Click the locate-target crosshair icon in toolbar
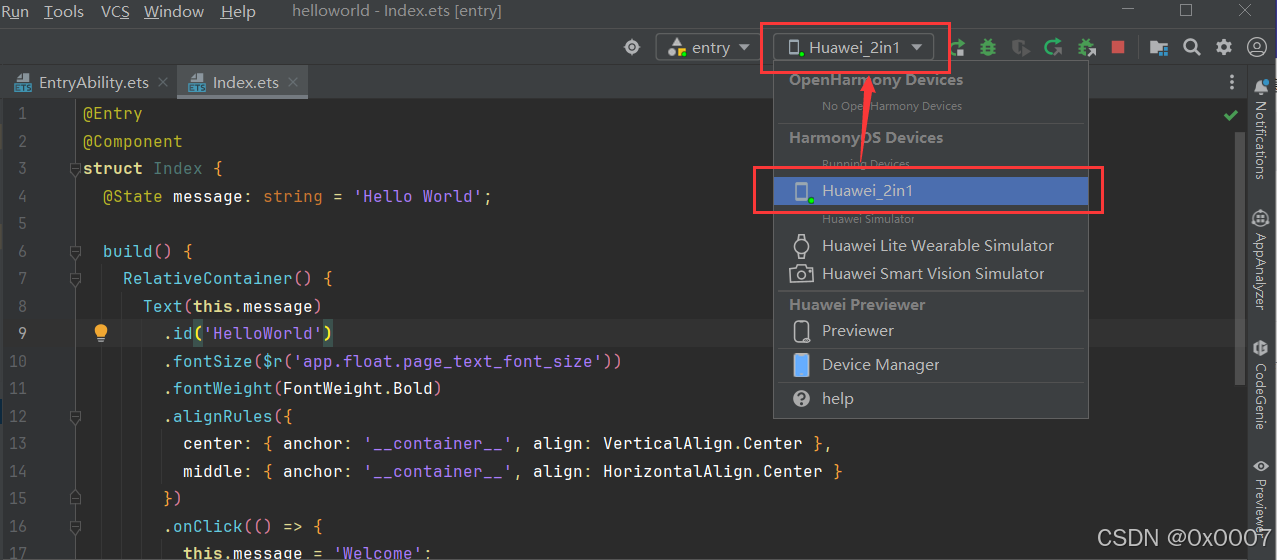This screenshot has height=560, width=1277. [632, 47]
